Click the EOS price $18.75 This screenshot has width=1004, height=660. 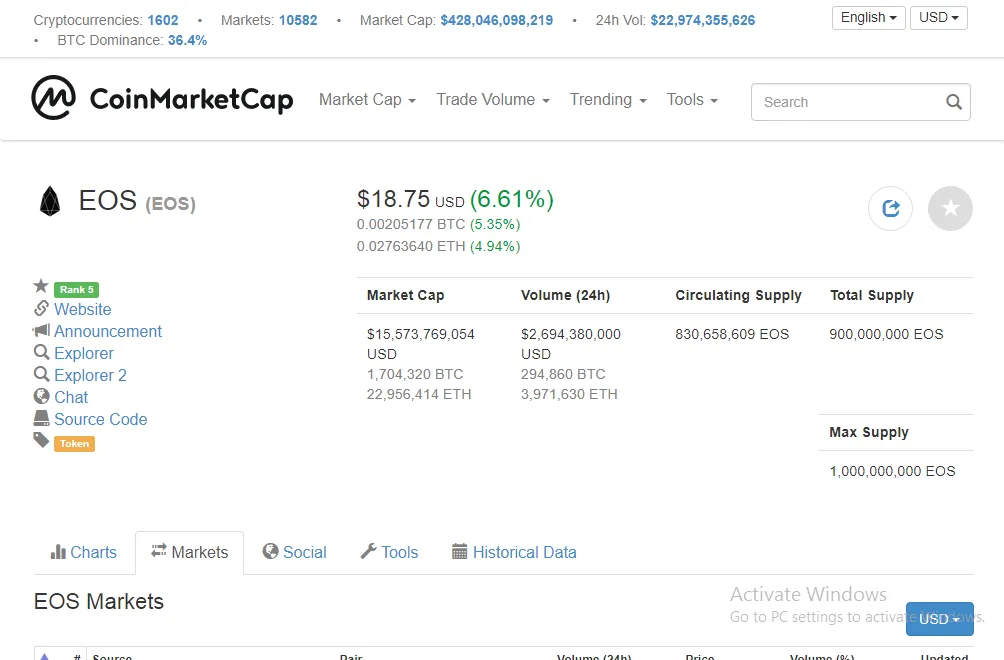(393, 199)
